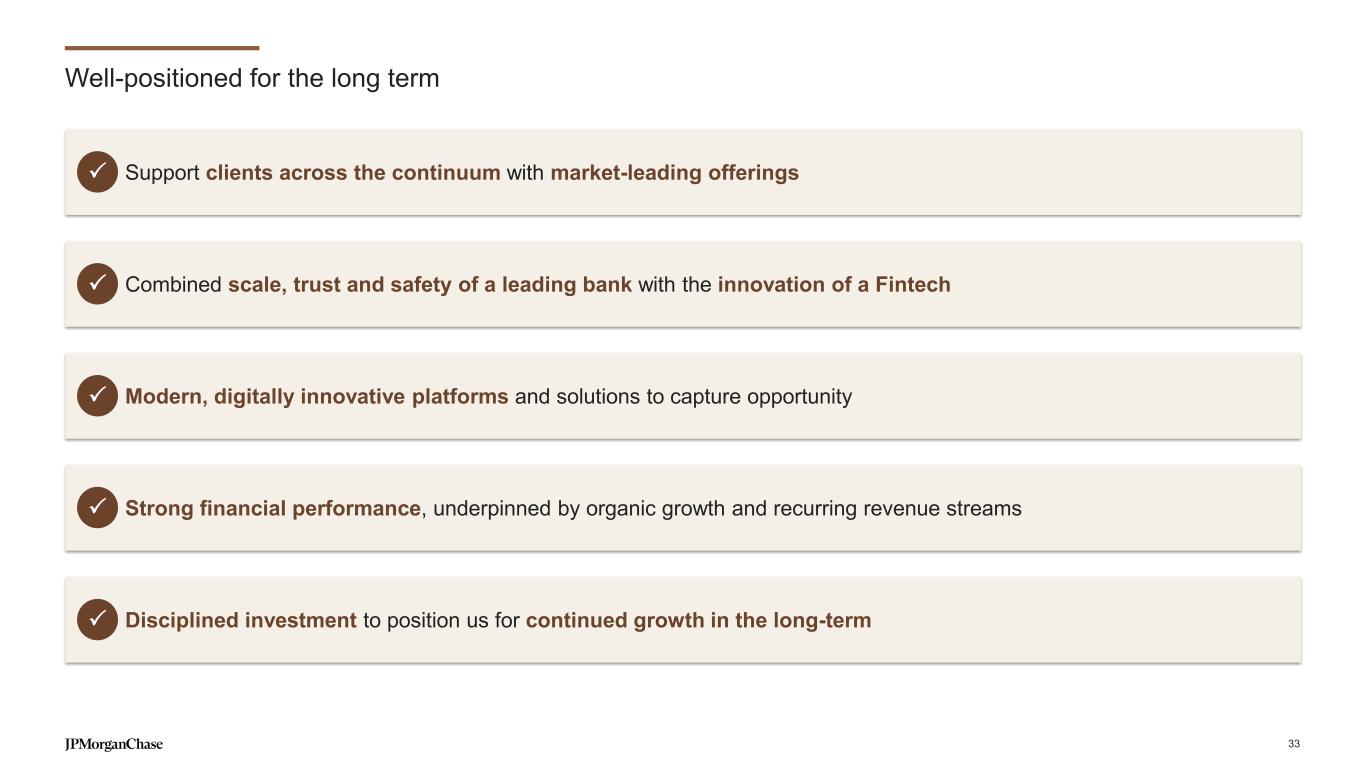Select the checkmark beside "Disciplined investment"
Screen dimensions: 1365x768
(97, 620)
